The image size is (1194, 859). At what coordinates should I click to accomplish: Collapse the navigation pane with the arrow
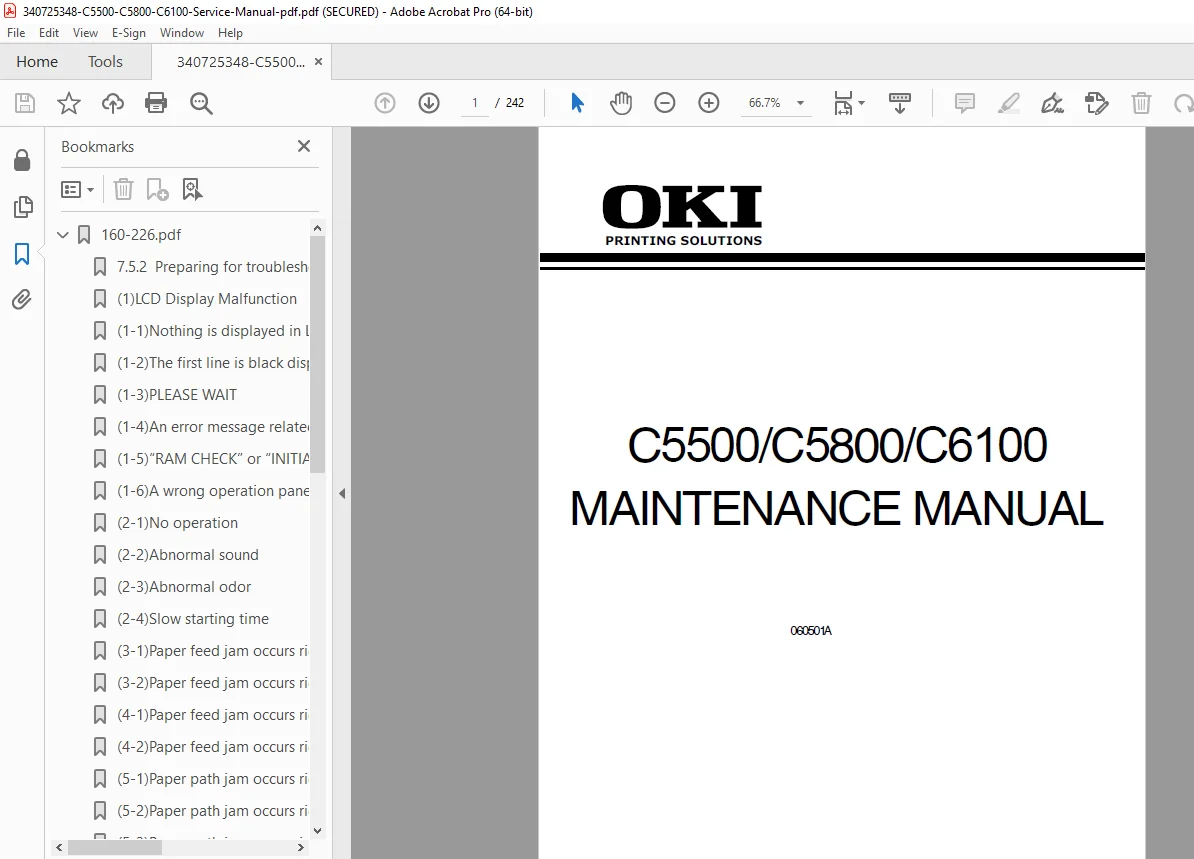click(342, 493)
